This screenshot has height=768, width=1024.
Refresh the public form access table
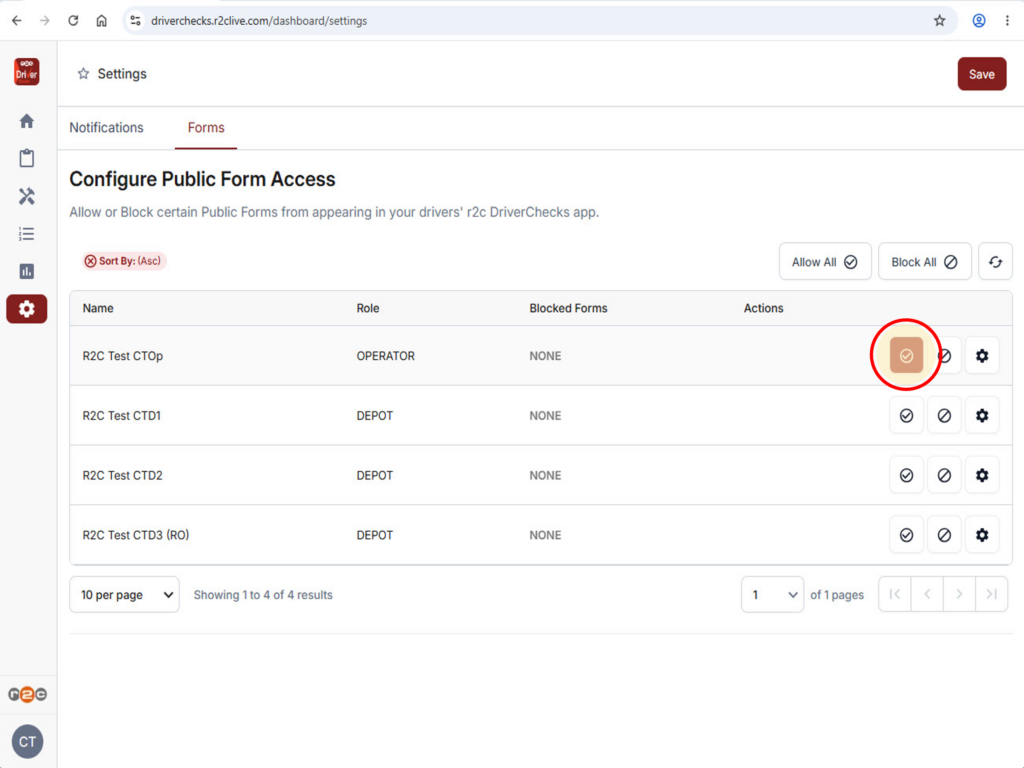coord(995,262)
